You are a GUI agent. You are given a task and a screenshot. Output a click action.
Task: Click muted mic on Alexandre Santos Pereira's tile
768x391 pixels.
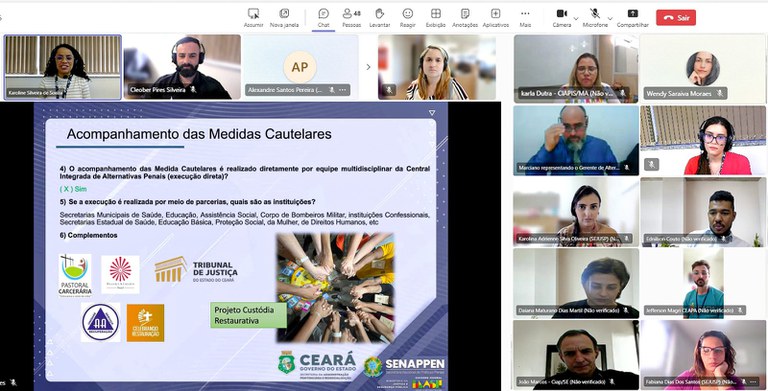(x=332, y=90)
